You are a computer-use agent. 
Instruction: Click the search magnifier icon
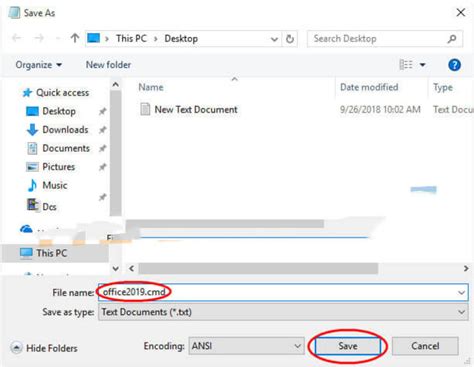452,39
